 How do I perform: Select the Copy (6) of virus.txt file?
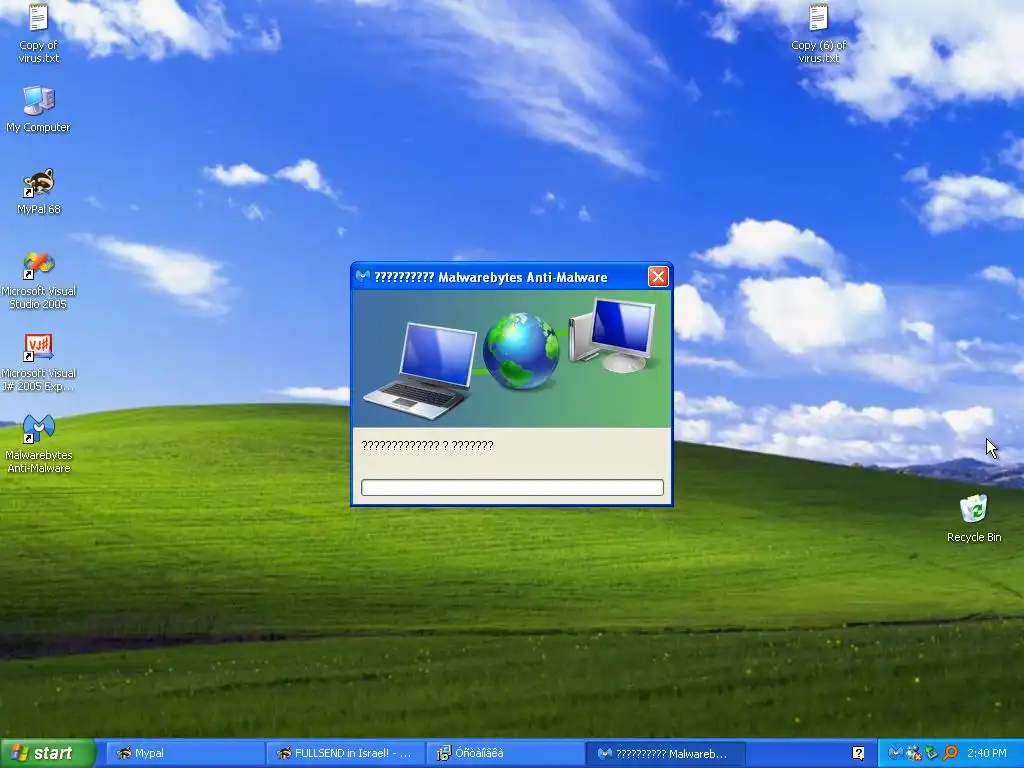pyautogui.click(x=818, y=33)
